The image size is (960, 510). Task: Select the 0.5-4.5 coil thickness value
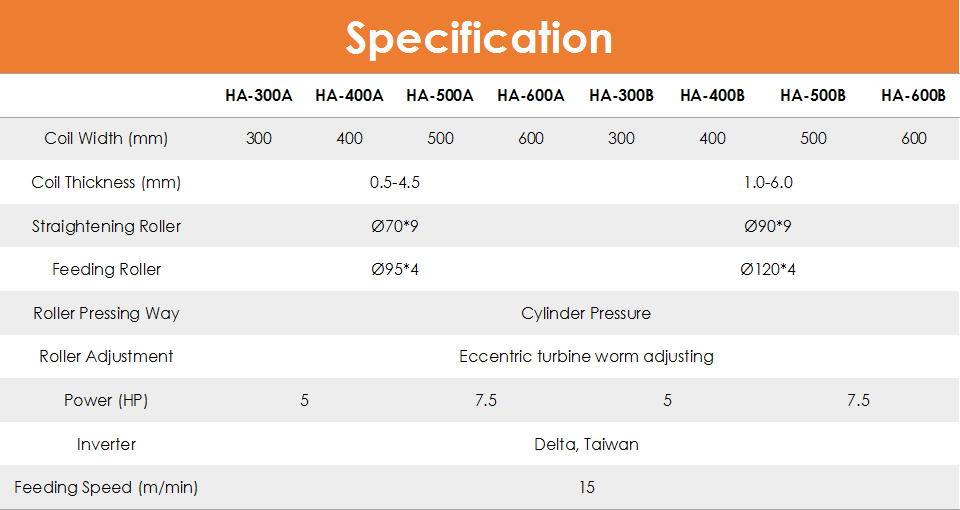[395, 182]
